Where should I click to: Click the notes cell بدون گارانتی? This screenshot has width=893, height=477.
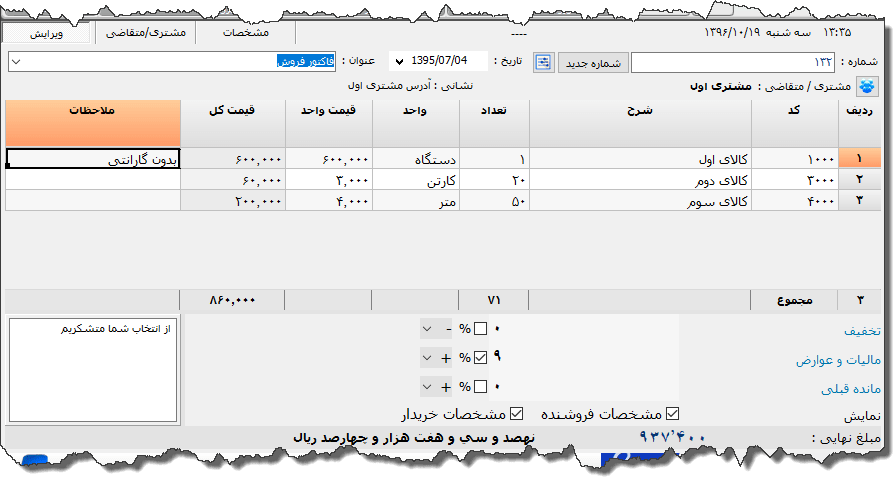[93, 159]
